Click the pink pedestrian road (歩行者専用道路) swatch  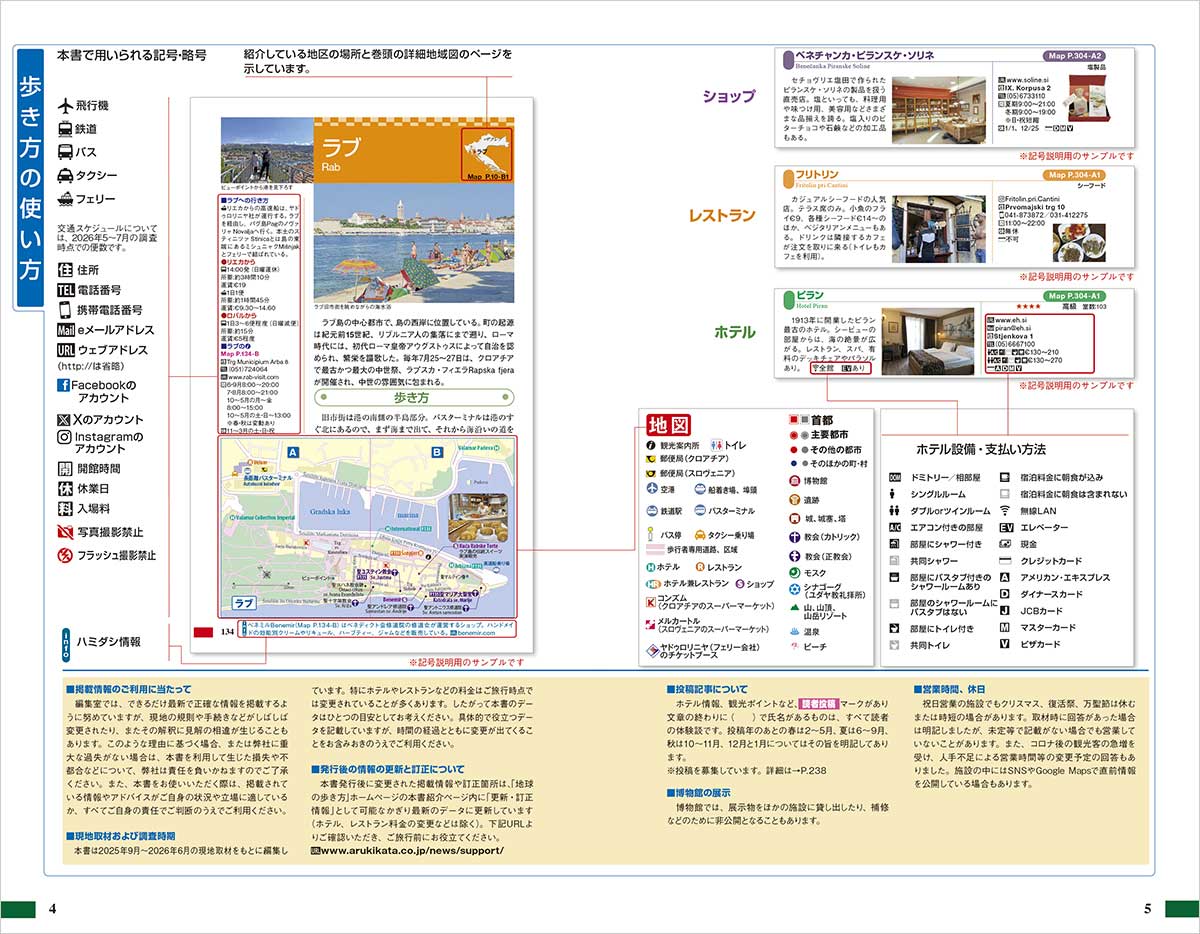click(655, 550)
